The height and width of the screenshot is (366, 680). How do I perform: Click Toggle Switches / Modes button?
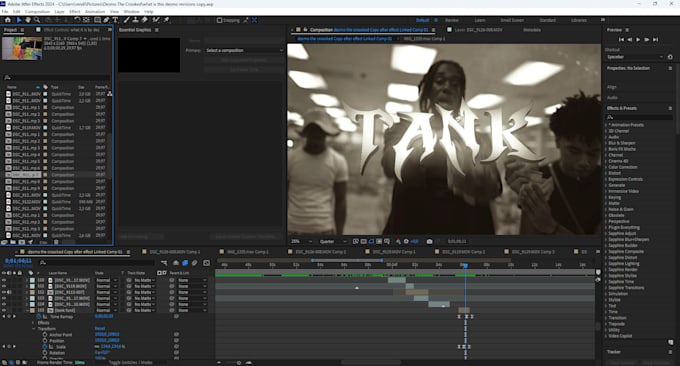(x=131, y=363)
